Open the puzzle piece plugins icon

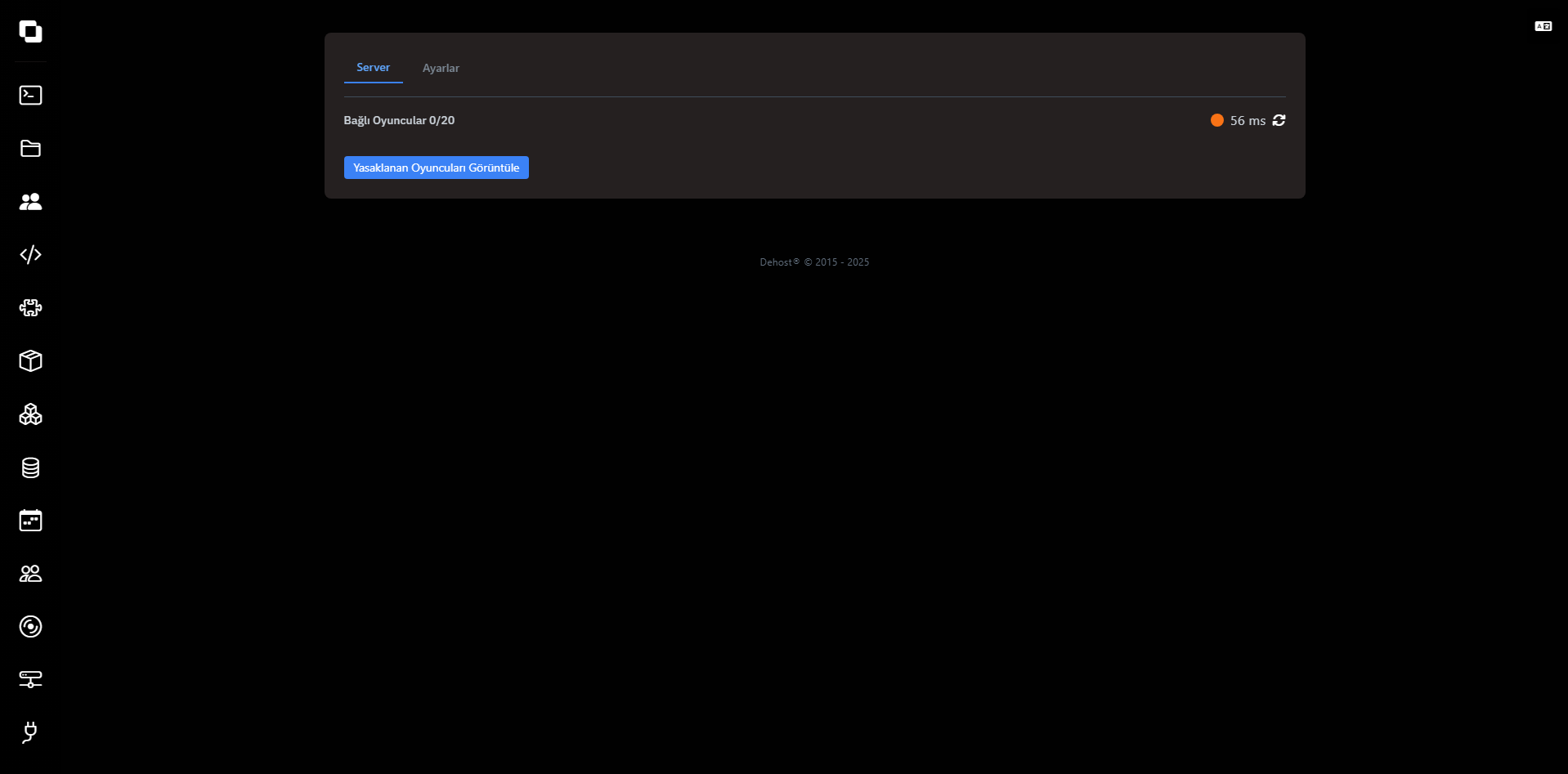tap(30, 308)
